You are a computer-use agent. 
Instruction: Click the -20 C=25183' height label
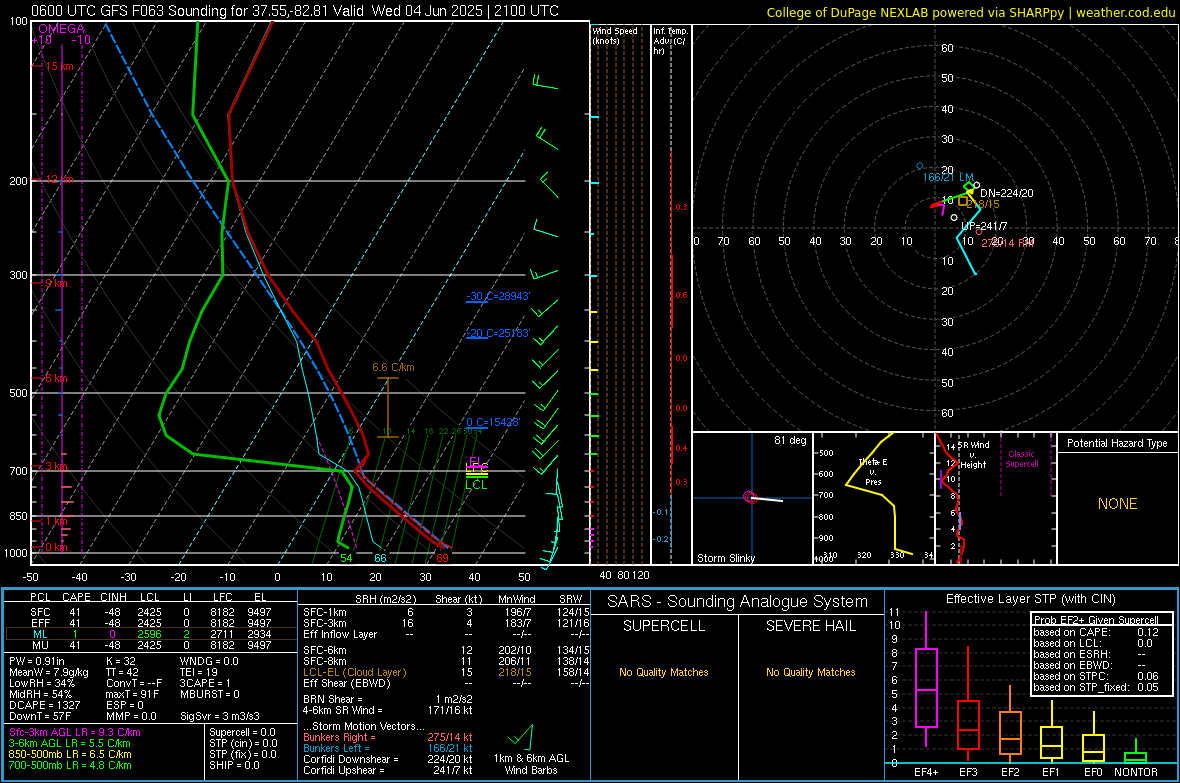(498, 333)
